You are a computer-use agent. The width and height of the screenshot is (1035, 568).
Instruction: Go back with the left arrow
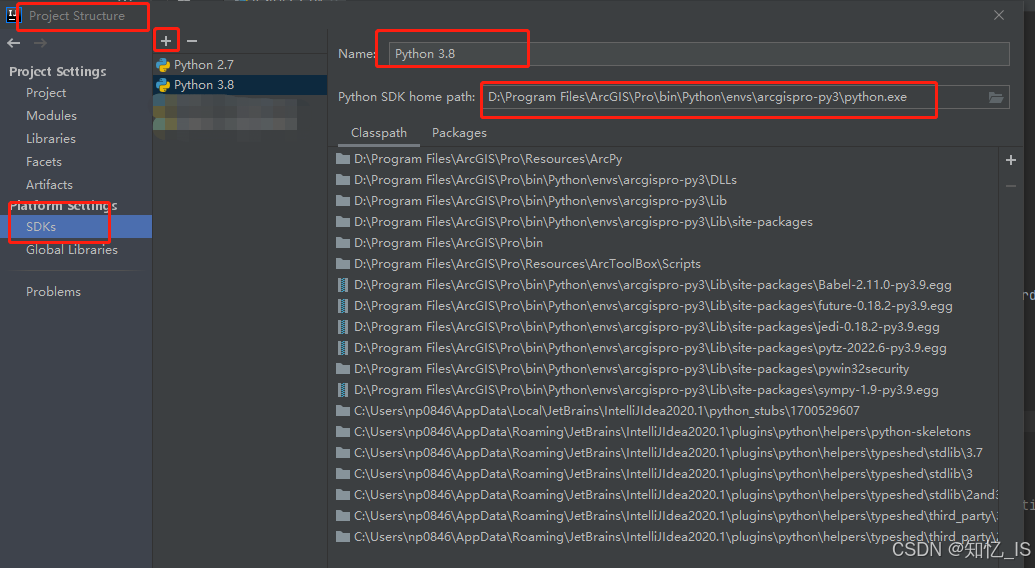14,43
